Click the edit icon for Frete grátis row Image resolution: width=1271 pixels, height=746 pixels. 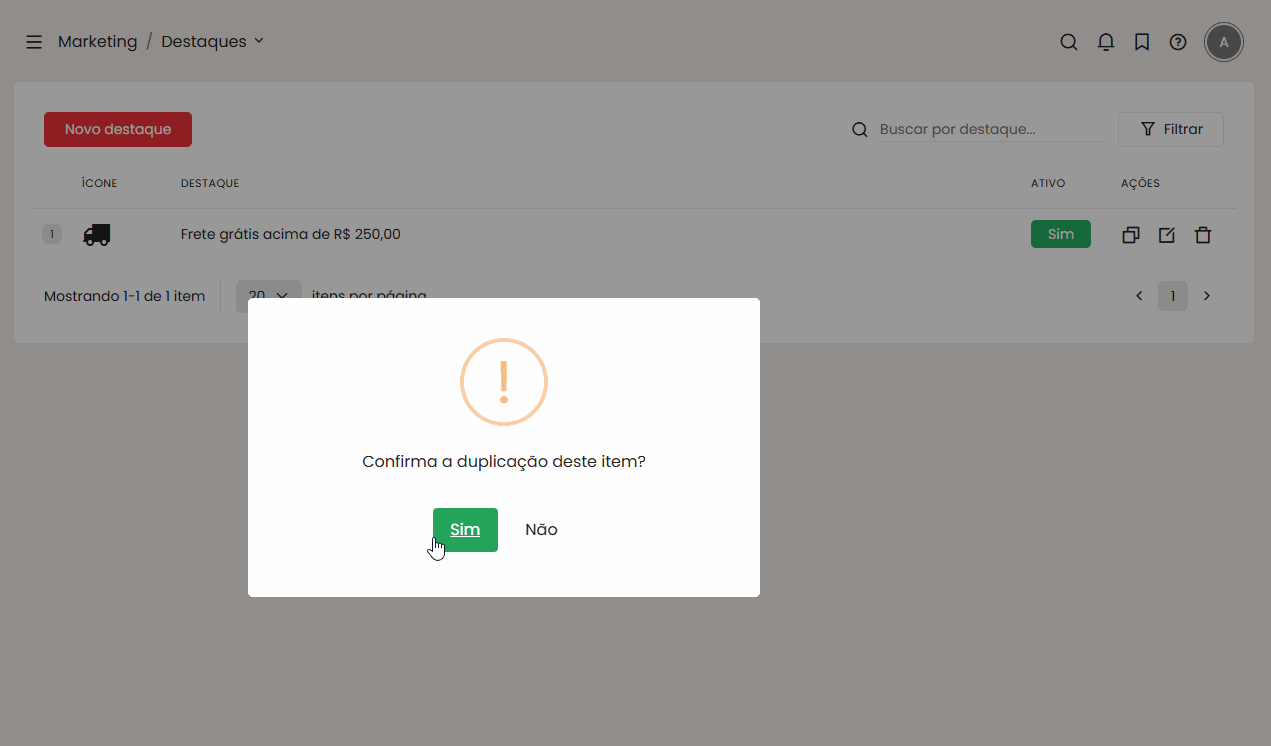tap(1166, 235)
